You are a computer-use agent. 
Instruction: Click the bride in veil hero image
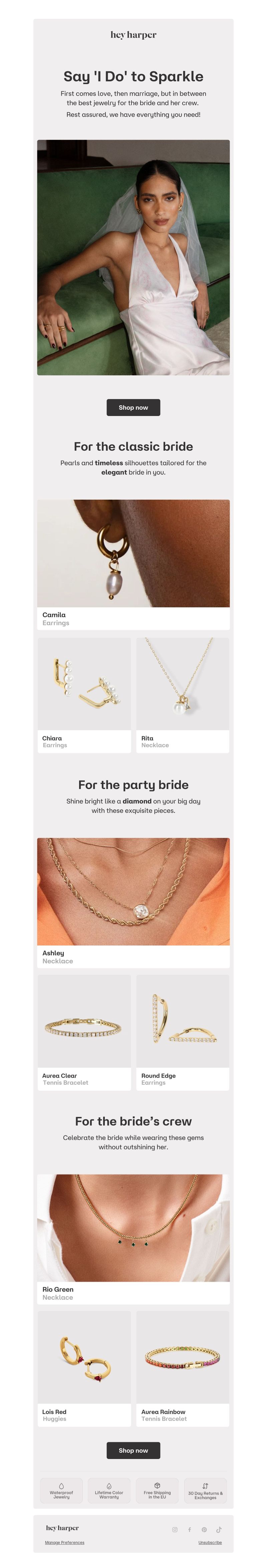(133, 257)
